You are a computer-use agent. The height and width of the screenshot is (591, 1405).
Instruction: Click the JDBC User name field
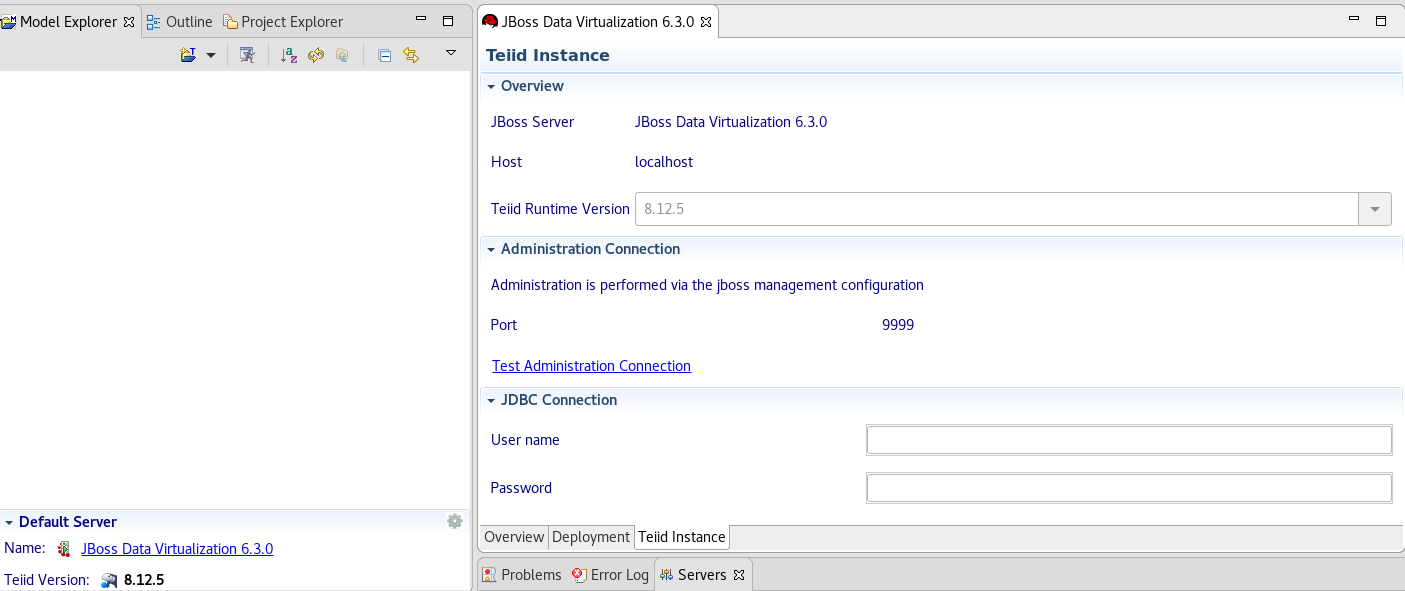(x=1128, y=440)
